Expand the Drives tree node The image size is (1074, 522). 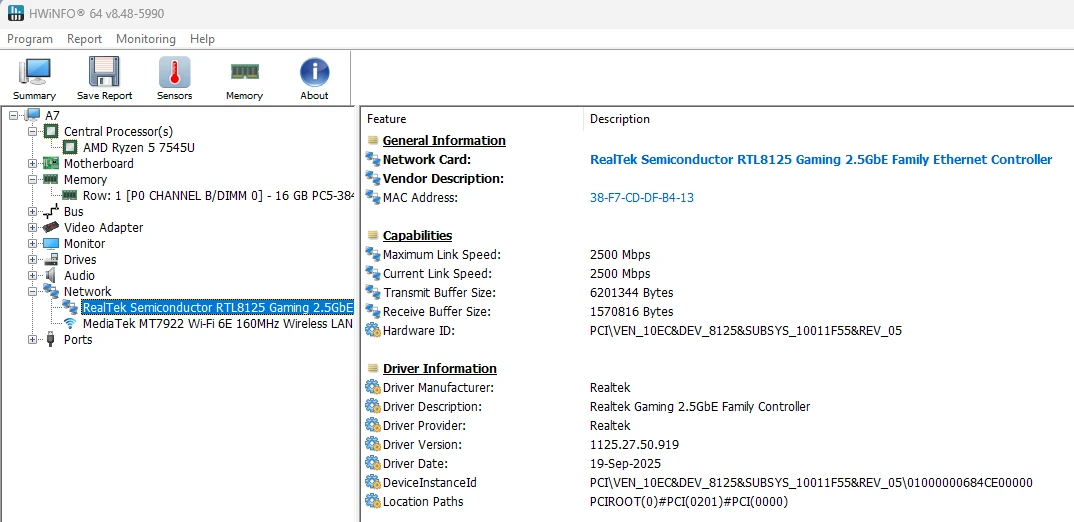coord(32,260)
